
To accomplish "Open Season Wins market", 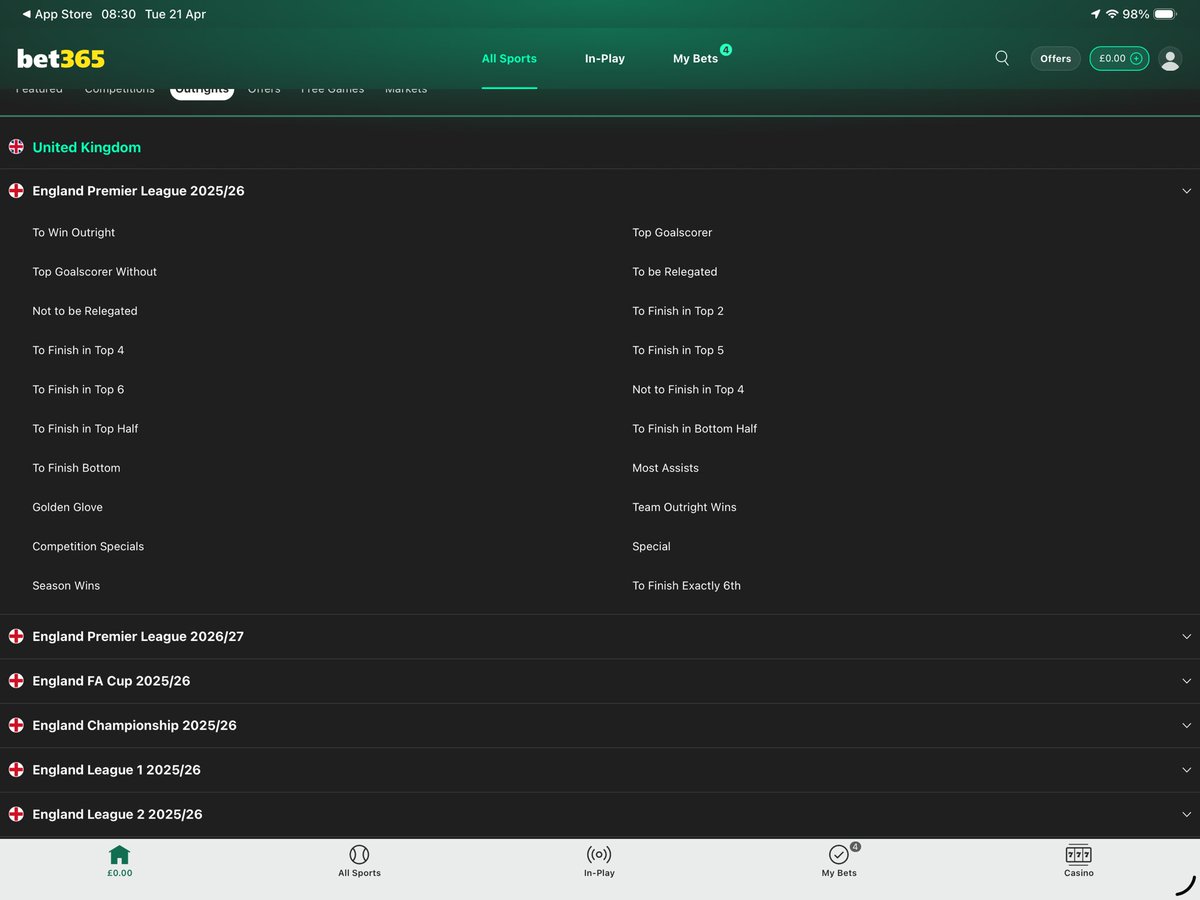I will tap(66, 586).
